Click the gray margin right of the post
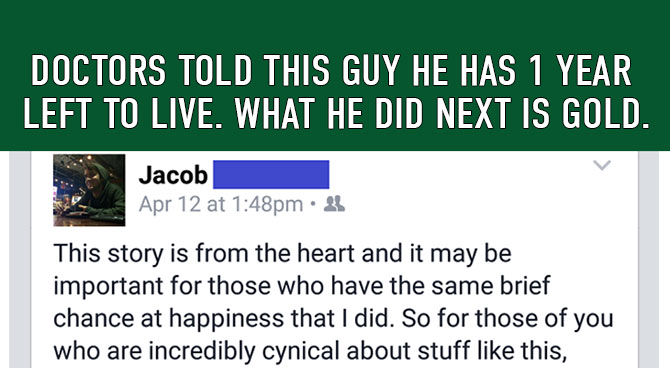670x368 pixels. [x=649, y=259]
